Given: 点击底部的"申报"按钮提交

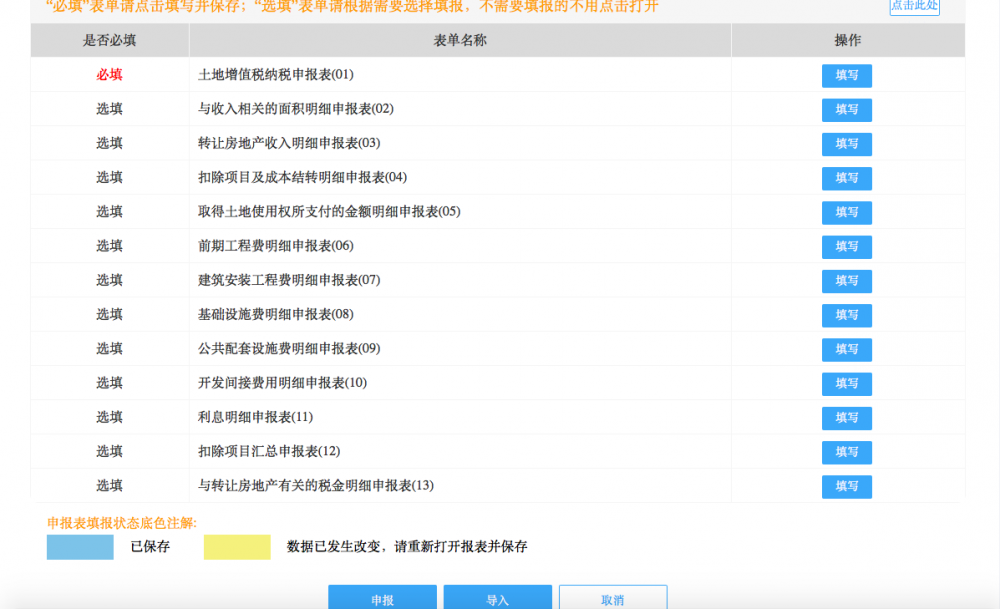Looking at the screenshot, I should click(382, 597).
